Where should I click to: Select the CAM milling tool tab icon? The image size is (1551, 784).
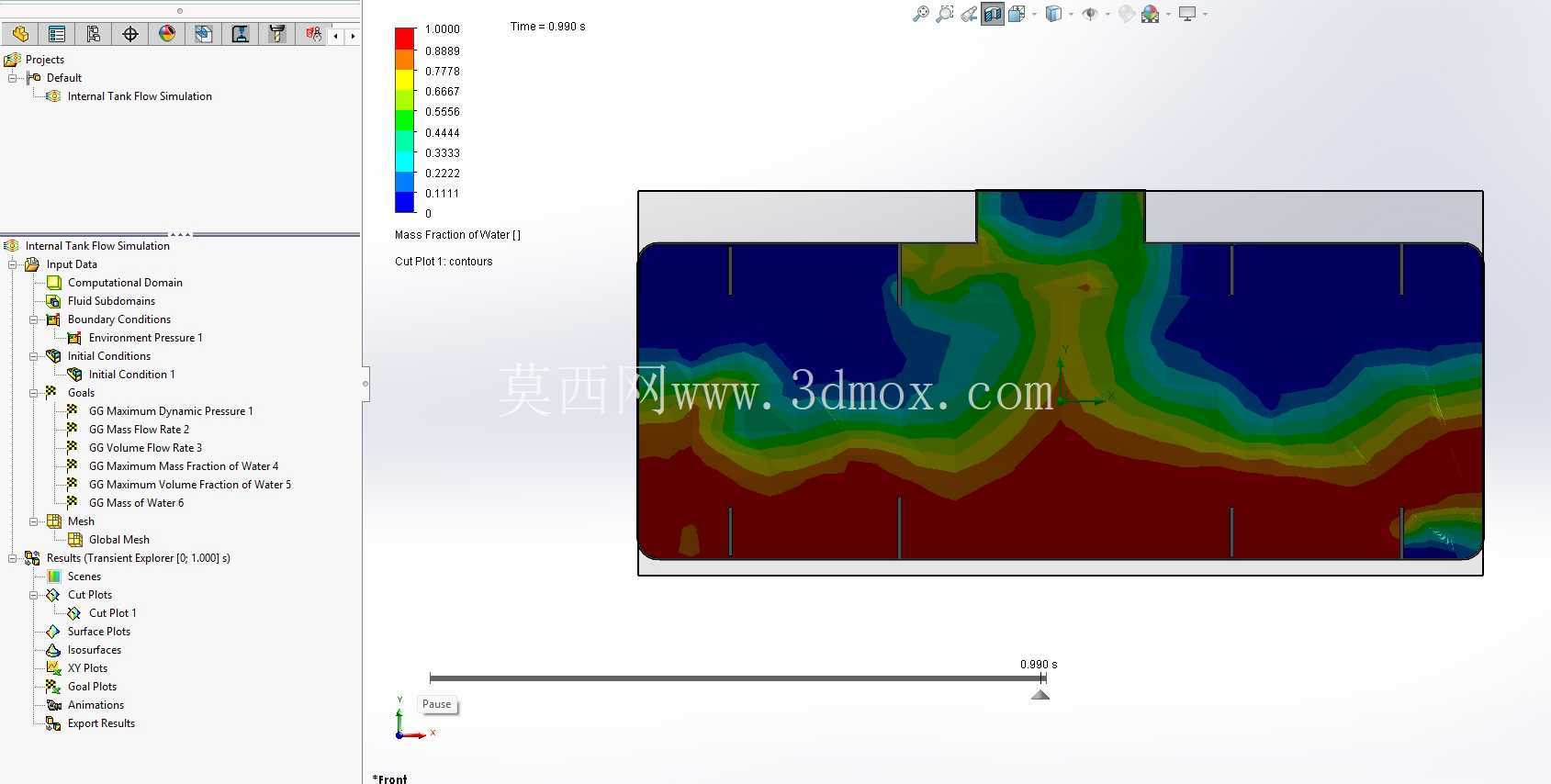point(277,34)
